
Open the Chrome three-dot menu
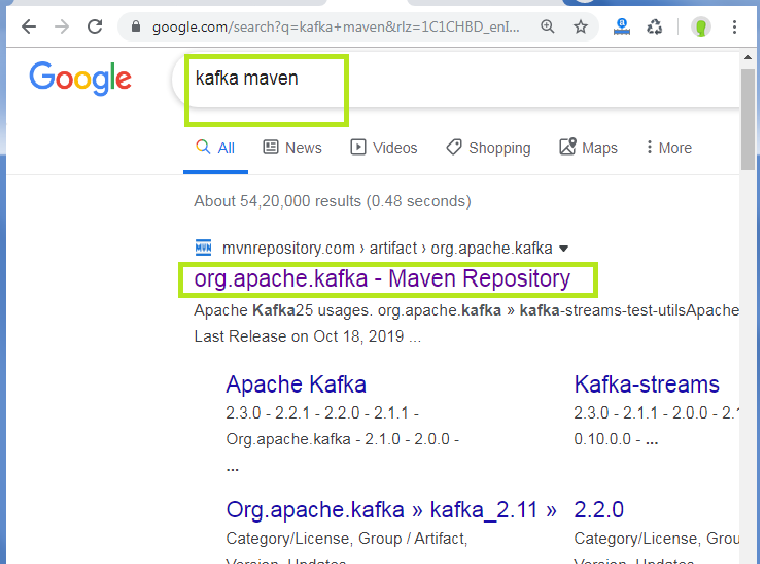click(734, 27)
